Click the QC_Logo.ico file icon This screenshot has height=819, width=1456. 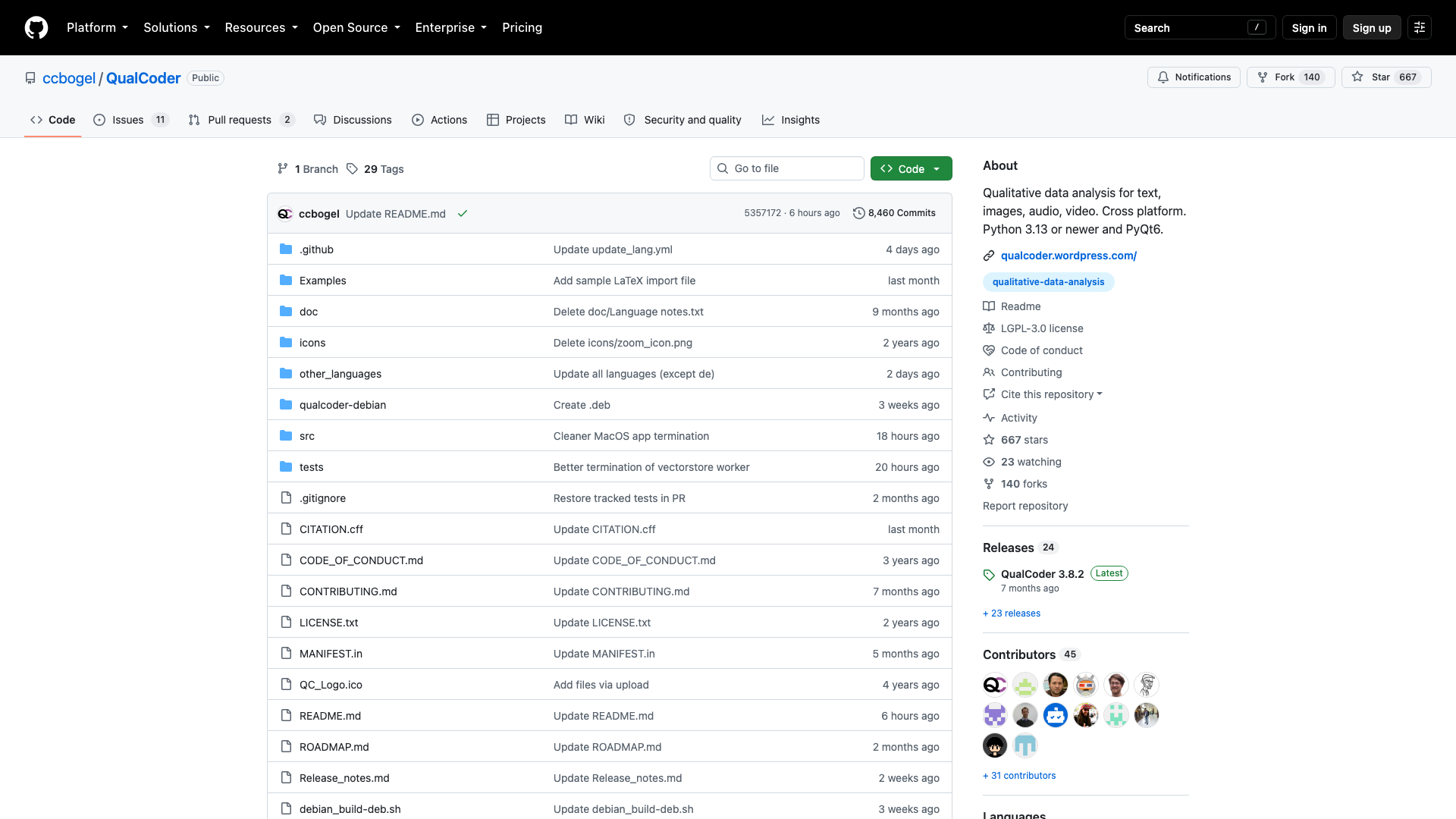tap(286, 684)
